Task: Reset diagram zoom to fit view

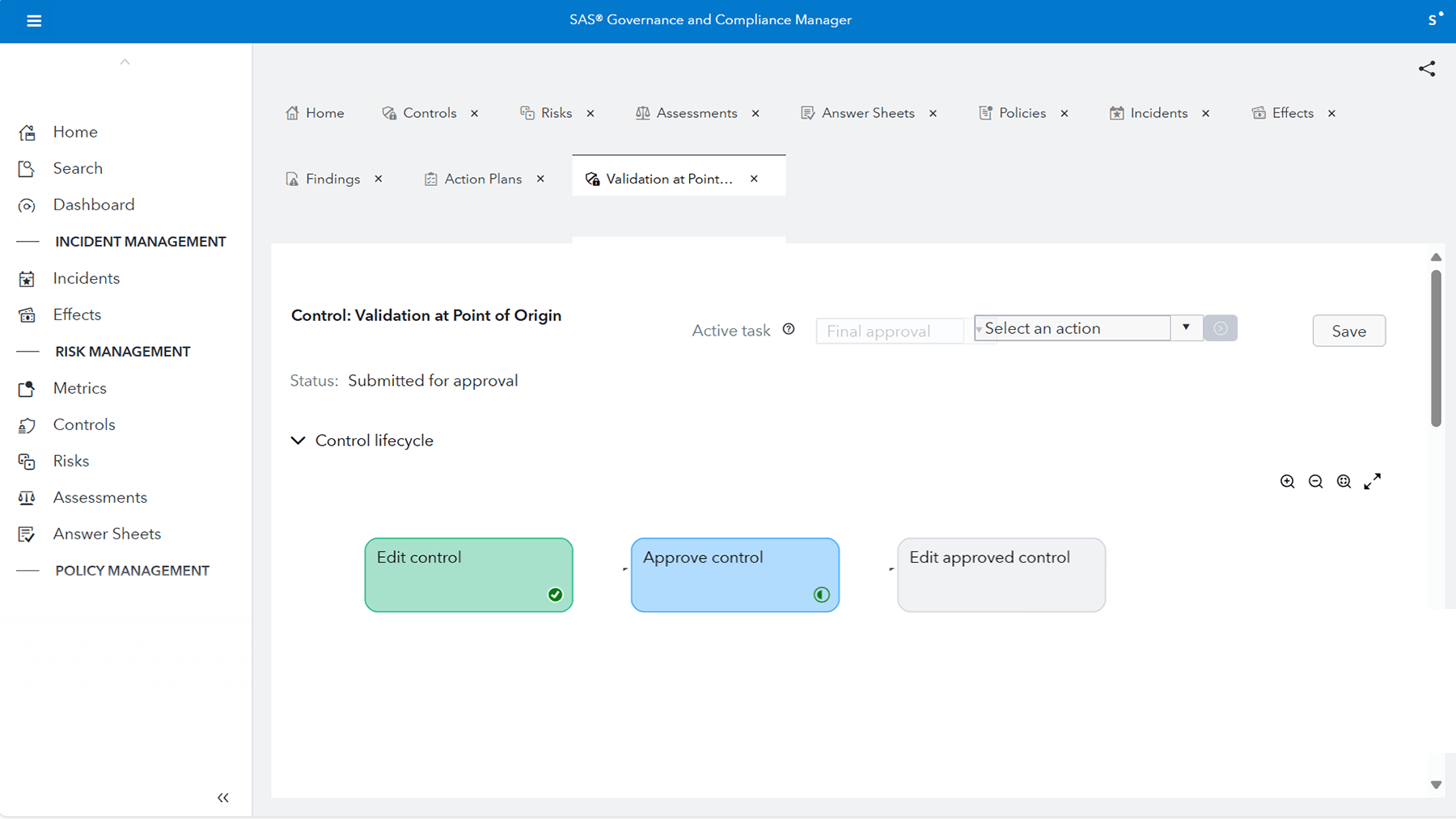Action: tap(1344, 481)
